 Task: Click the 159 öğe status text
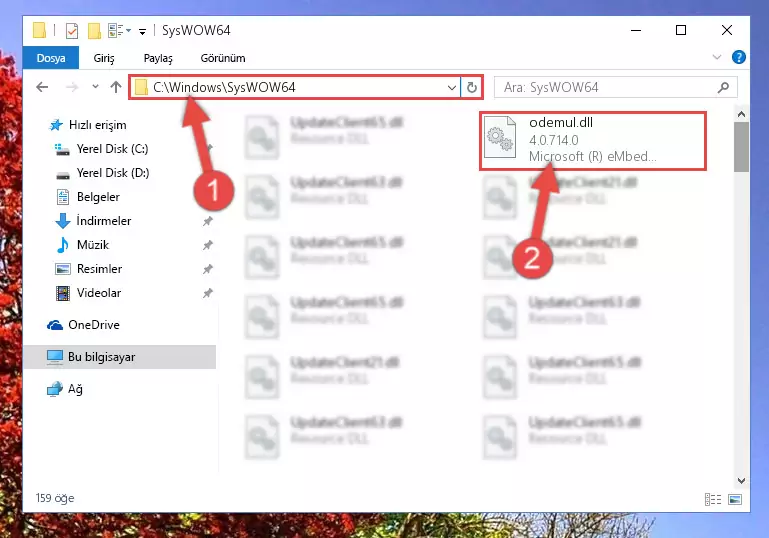point(54,498)
